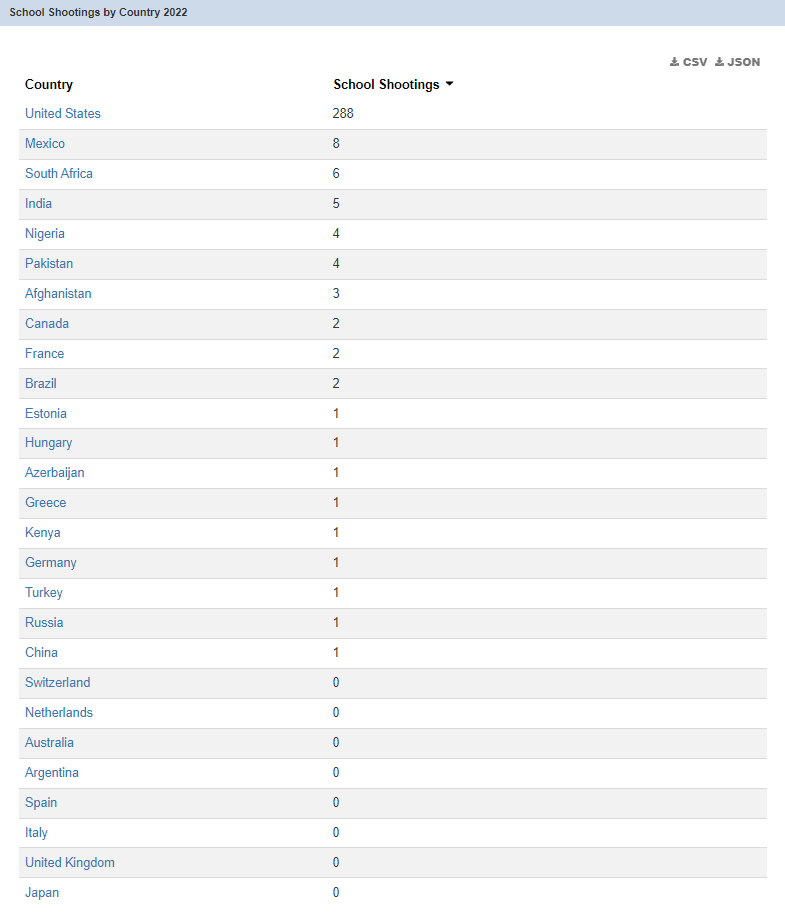
Task: Open the Switzerland link
Action: [58, 683]
